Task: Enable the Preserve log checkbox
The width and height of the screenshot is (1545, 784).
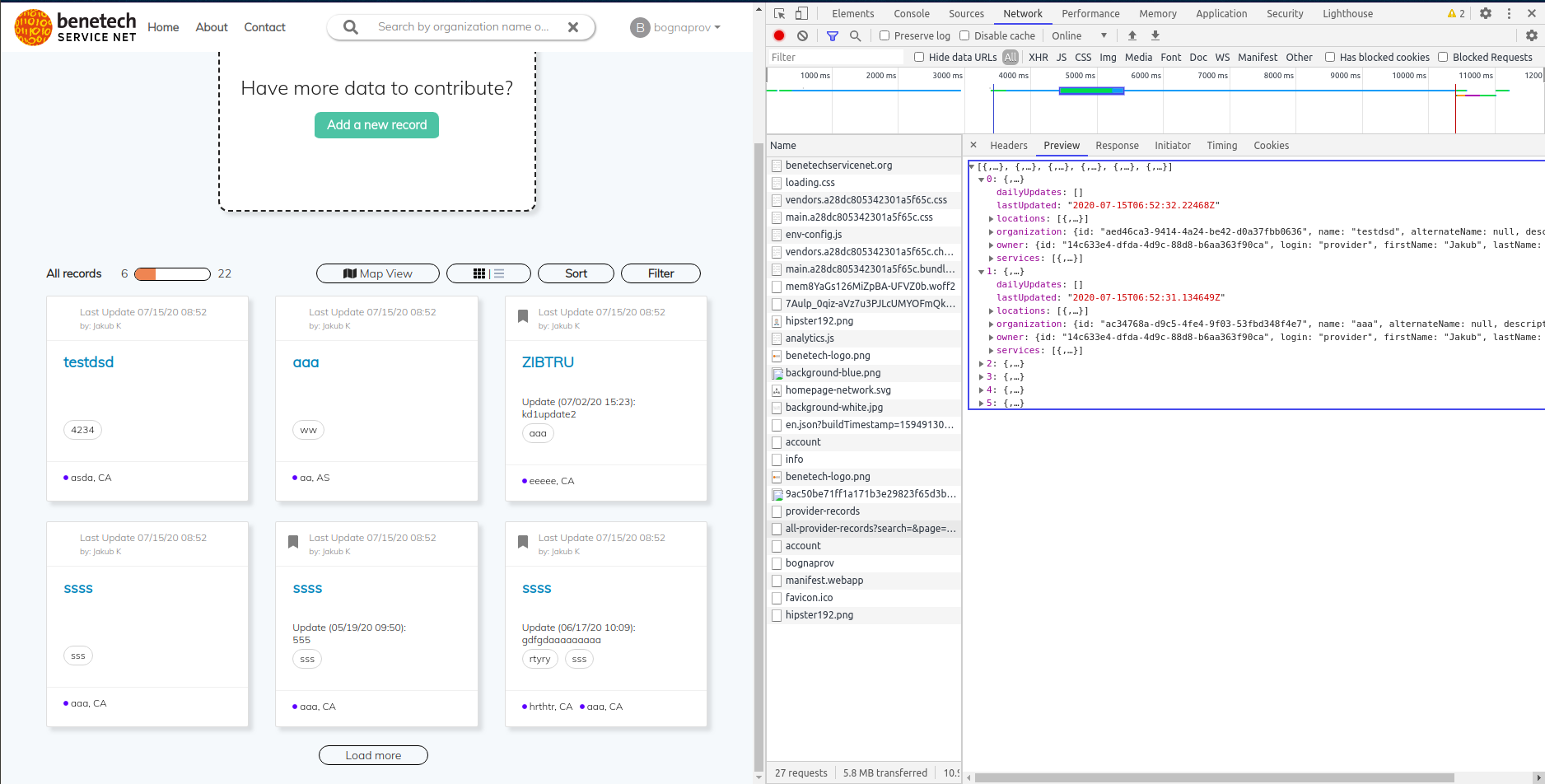Action: 885,35
